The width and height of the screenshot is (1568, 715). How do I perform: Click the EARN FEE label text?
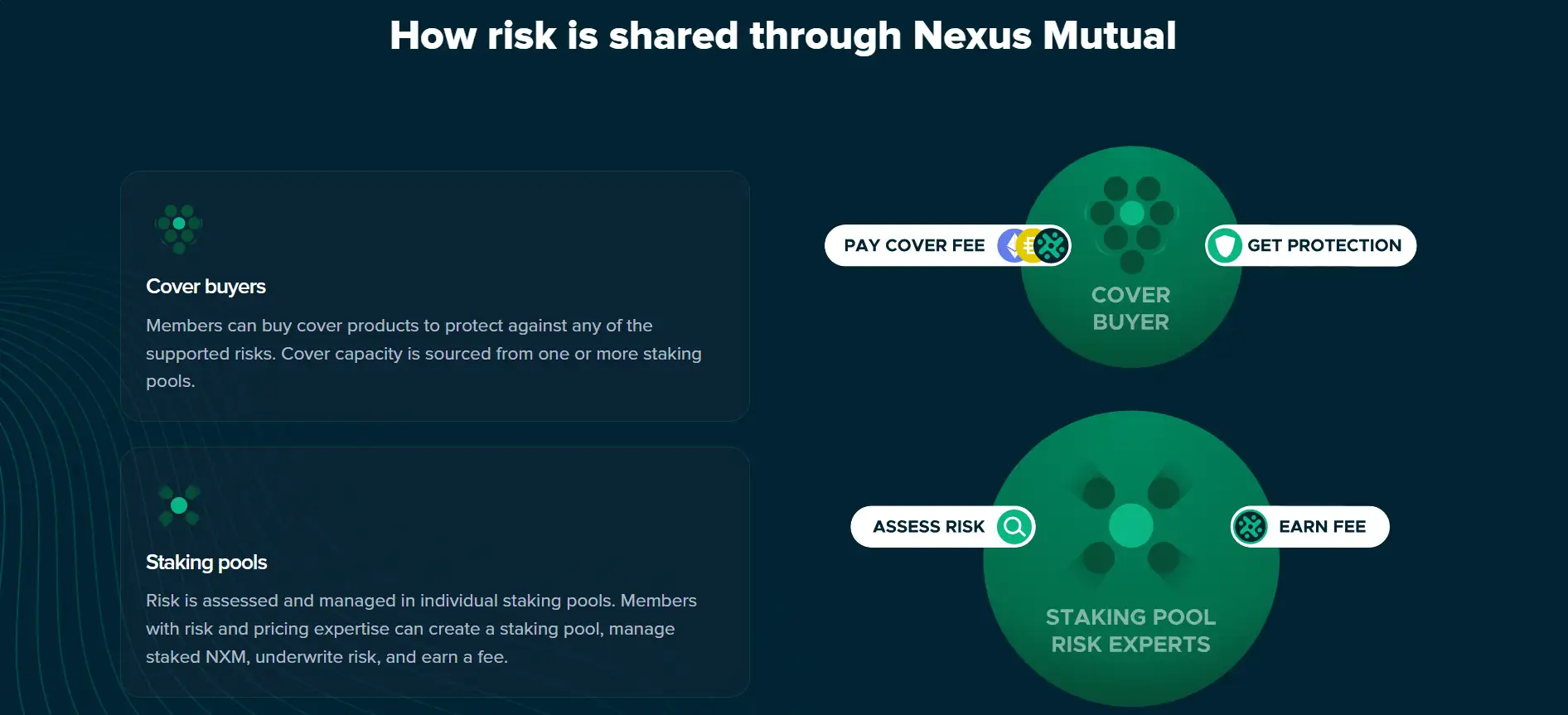(1322, 527)
